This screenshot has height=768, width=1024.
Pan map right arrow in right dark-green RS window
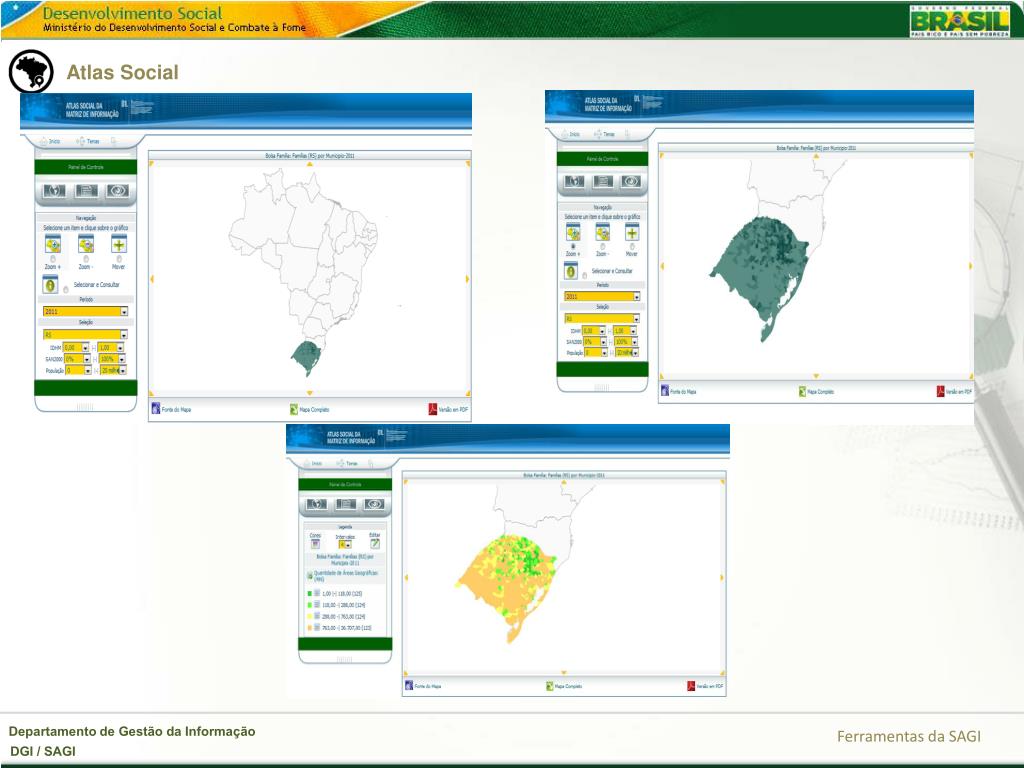tap(970, 266)
